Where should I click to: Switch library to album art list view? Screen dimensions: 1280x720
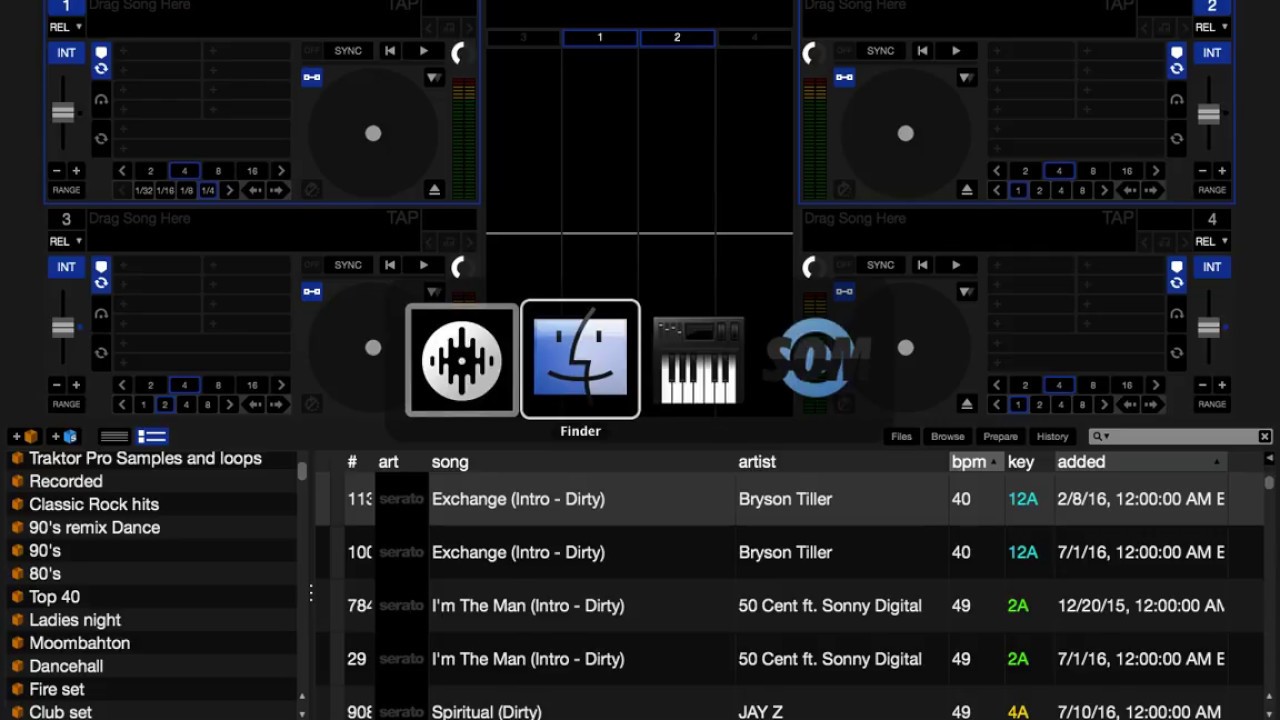click(x=152, y=436)
